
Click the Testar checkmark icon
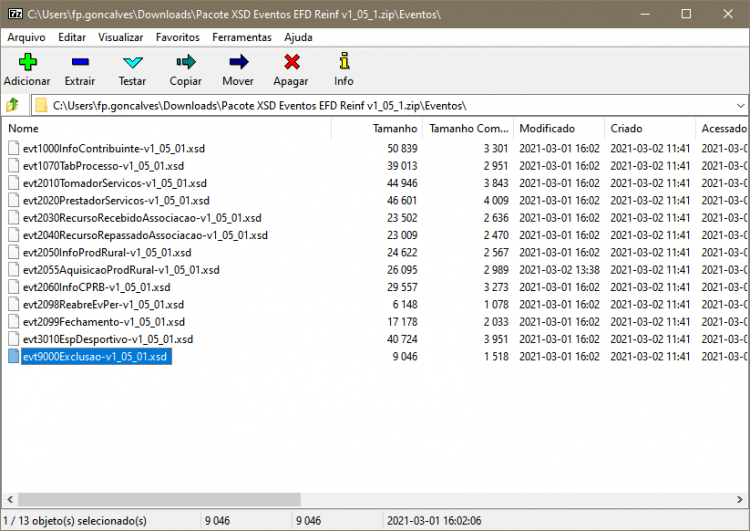(x=132, y=62)
